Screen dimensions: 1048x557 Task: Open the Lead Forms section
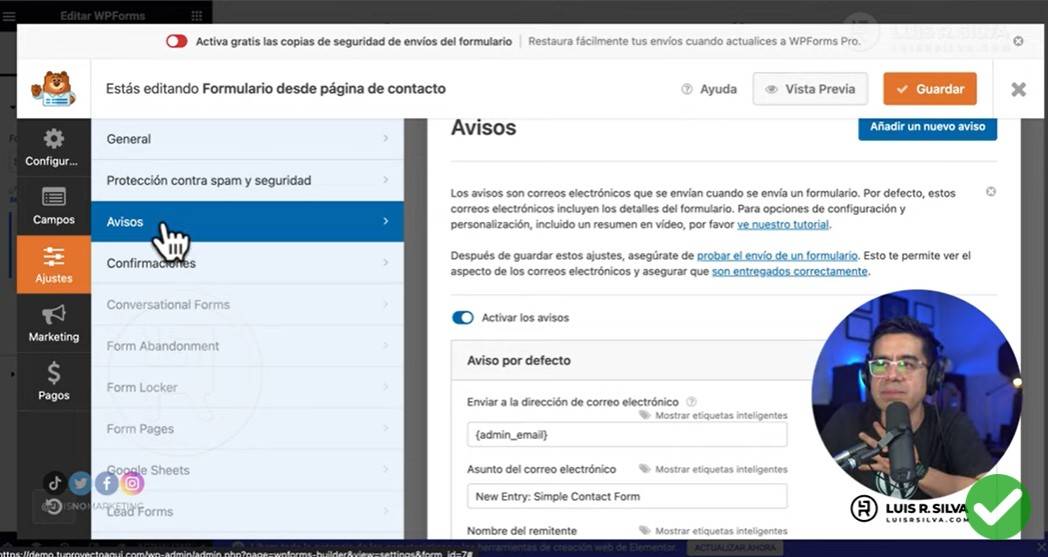247,512
